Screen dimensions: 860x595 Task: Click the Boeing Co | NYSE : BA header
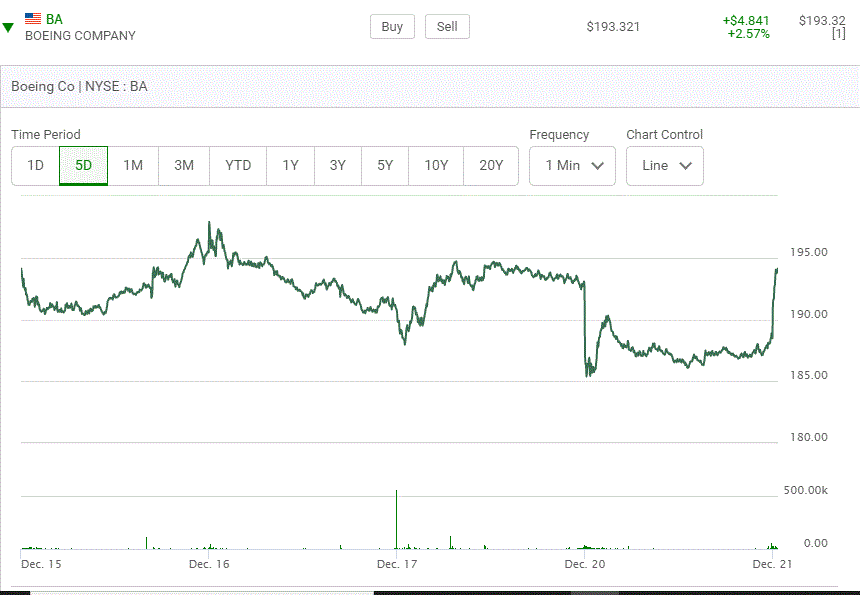pos(79,87)
